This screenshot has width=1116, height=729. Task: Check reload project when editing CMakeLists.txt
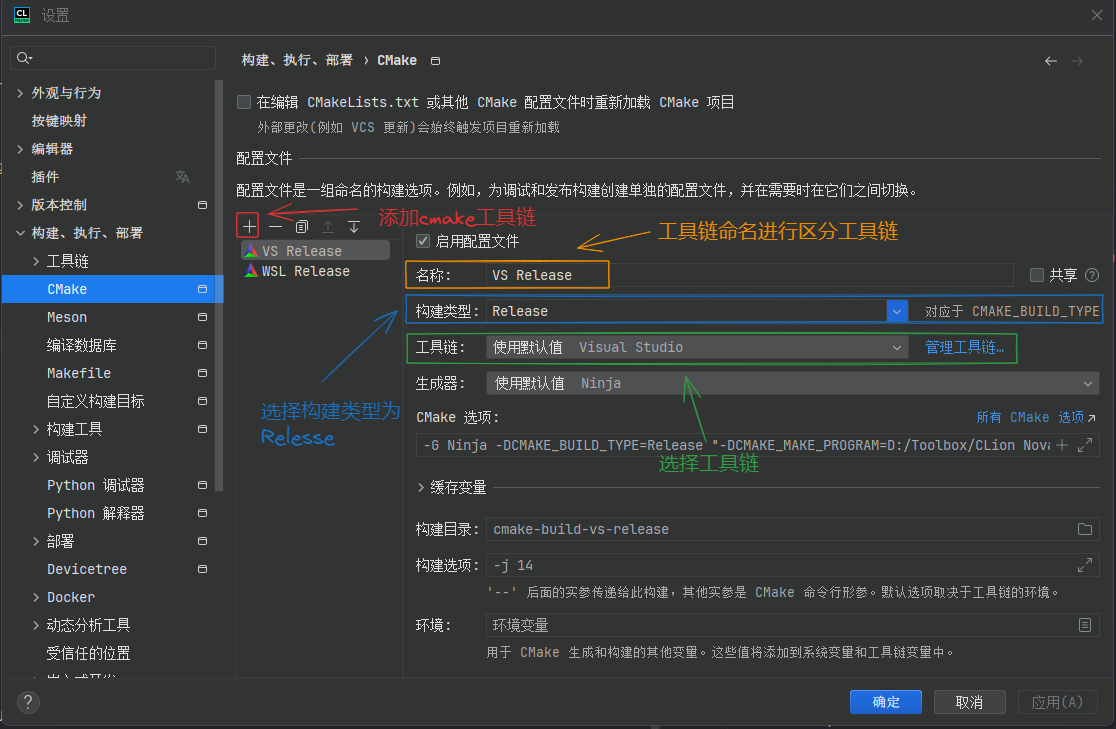[x=243, y=101]
